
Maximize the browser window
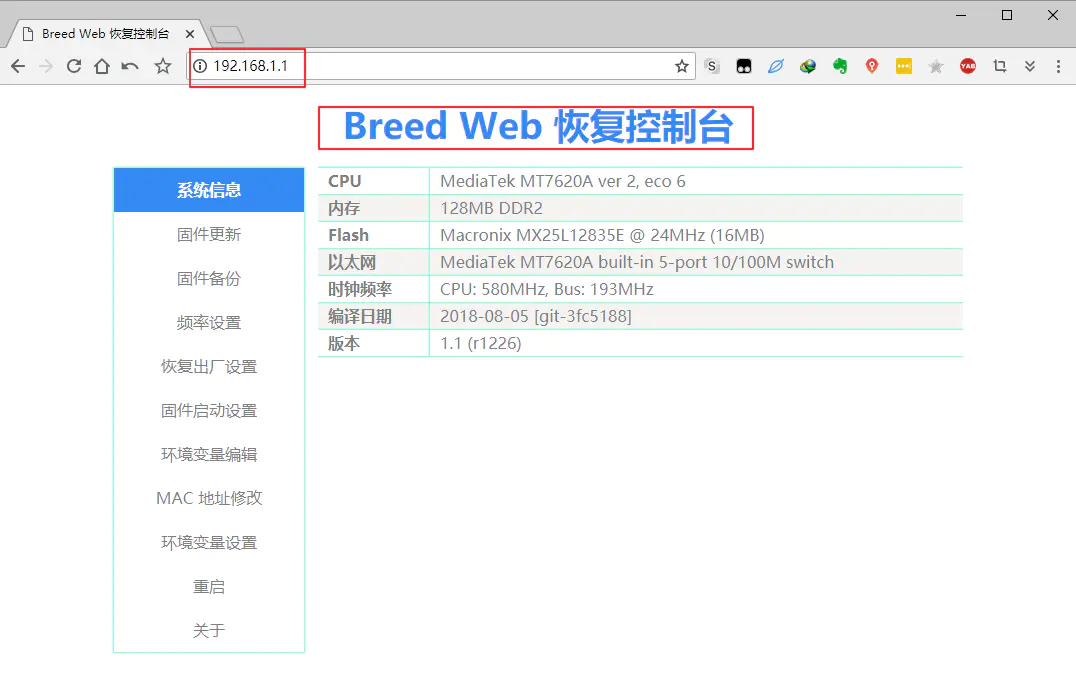(x=1007, y=15)
